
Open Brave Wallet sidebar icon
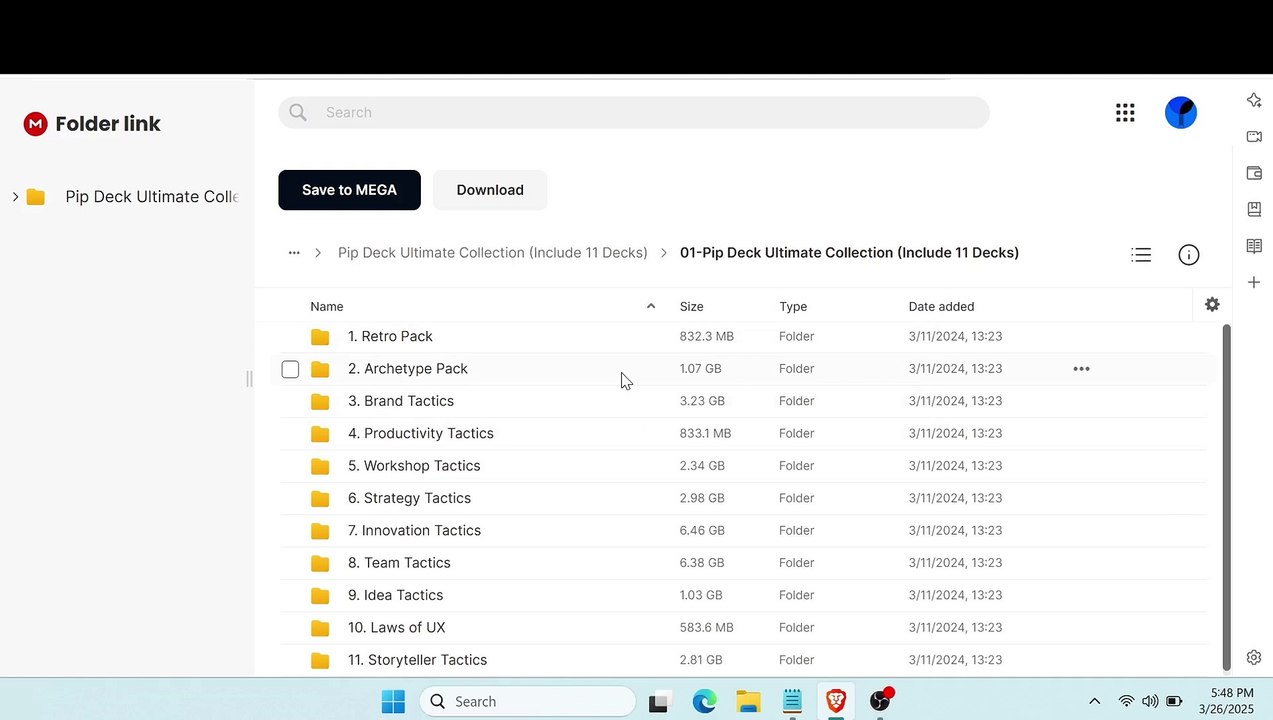(1254, 173)
